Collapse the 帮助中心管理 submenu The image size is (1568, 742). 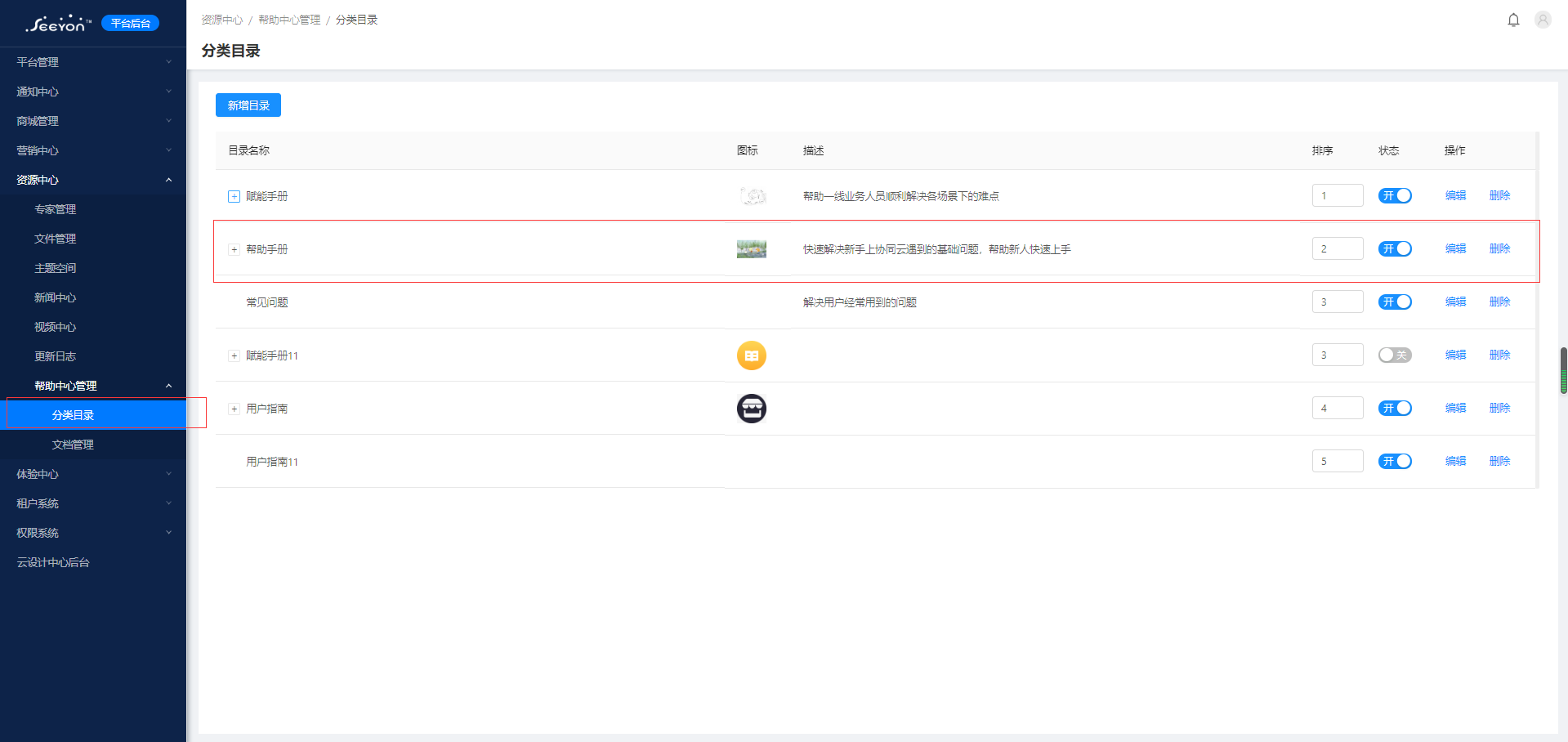93,386
